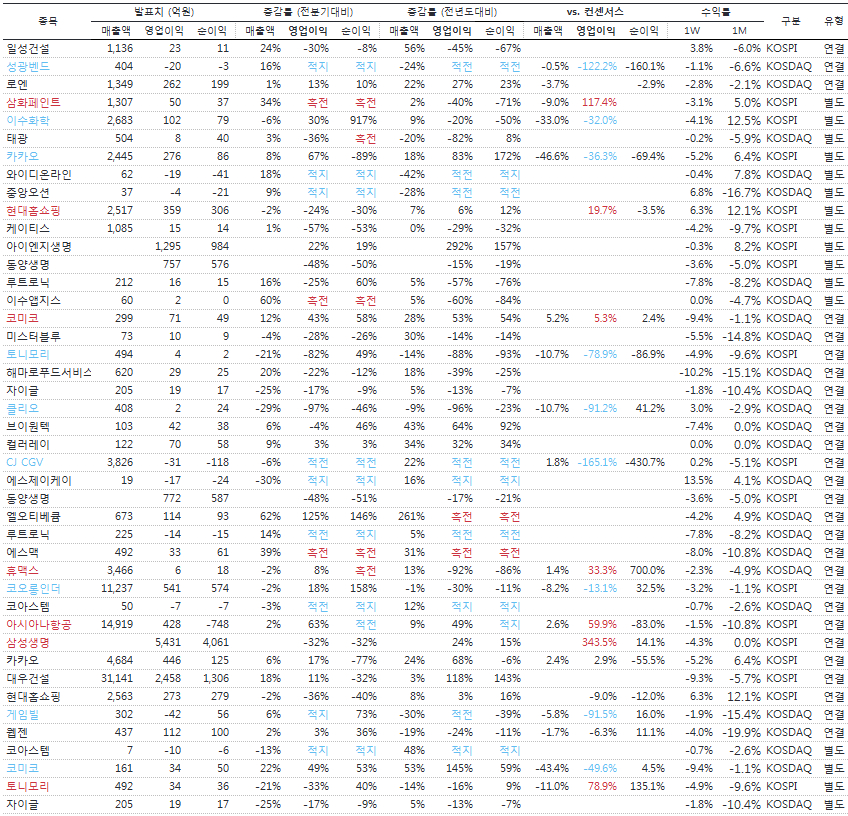The height and width of the screenshot is (816, 848).
Task: Click the red 휴맥스 stock name
Action: (x=23, y=570)
